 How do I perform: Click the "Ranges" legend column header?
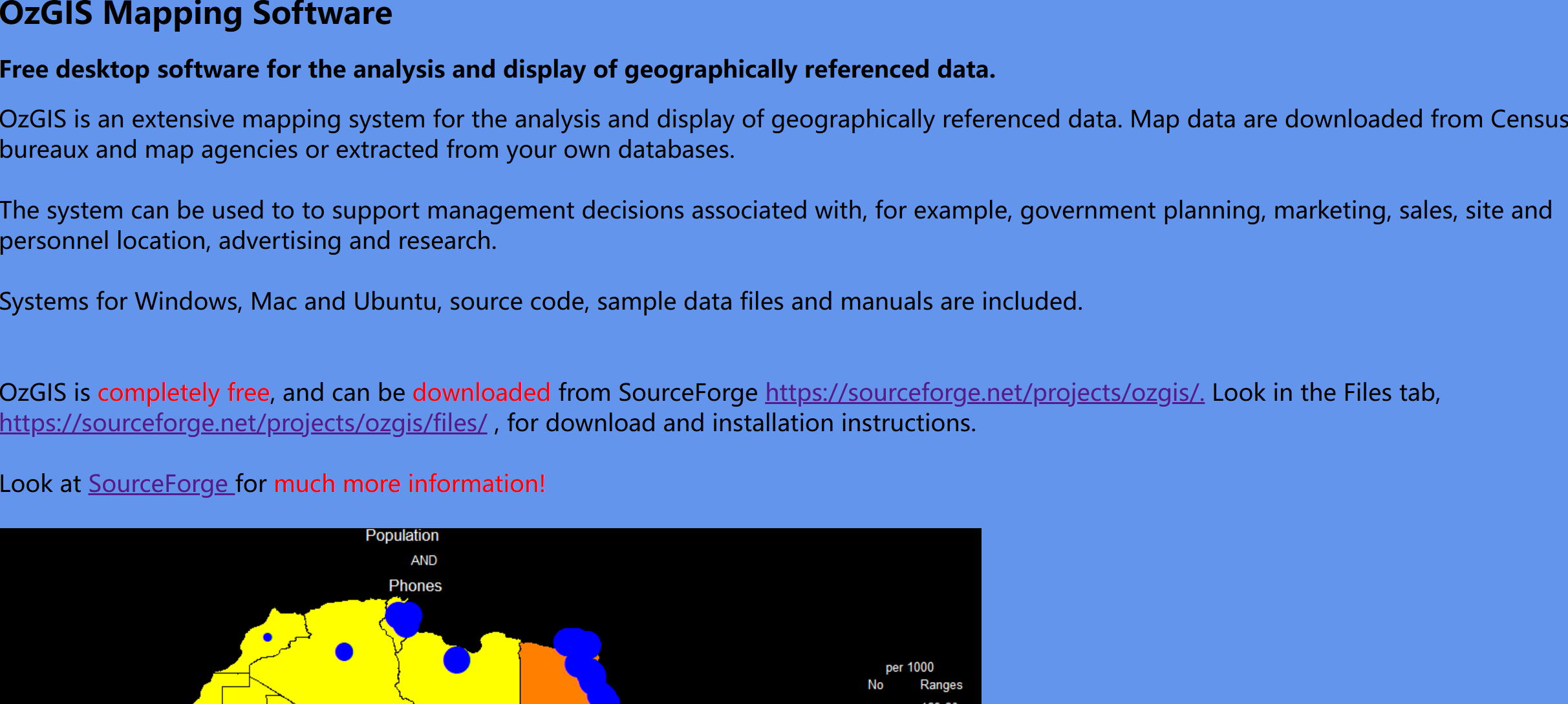(x=941, y=685)
